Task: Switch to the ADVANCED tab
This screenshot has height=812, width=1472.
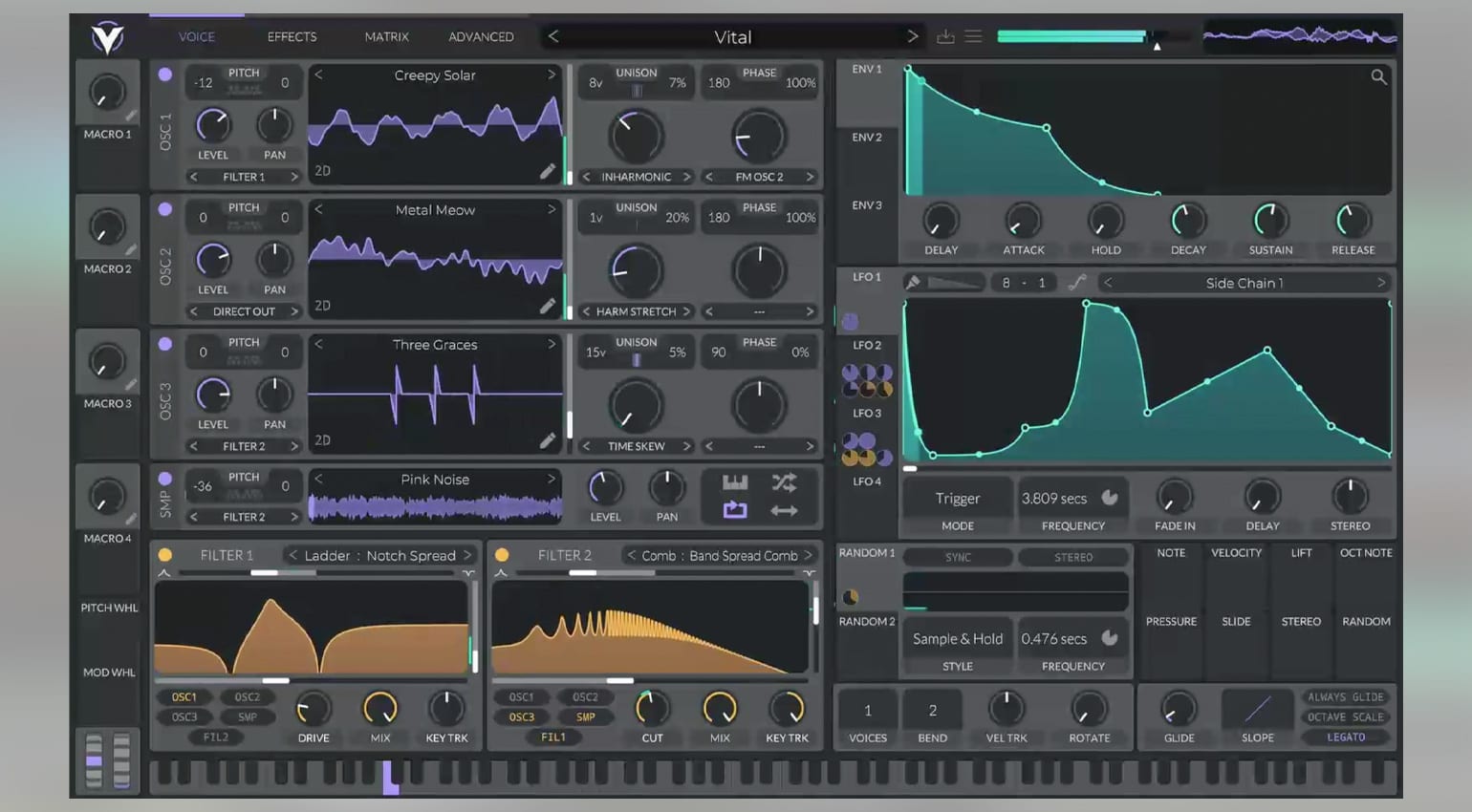Action: [x=481, y=36]
